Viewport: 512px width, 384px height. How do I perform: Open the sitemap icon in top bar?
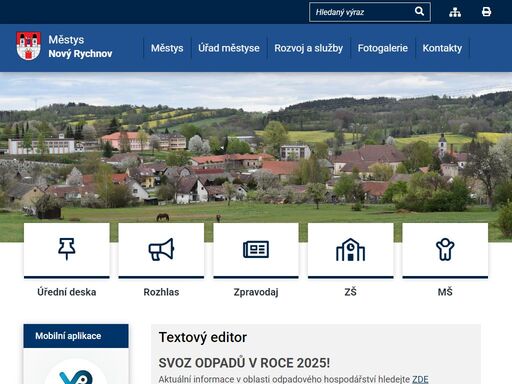tap(455, 12)
